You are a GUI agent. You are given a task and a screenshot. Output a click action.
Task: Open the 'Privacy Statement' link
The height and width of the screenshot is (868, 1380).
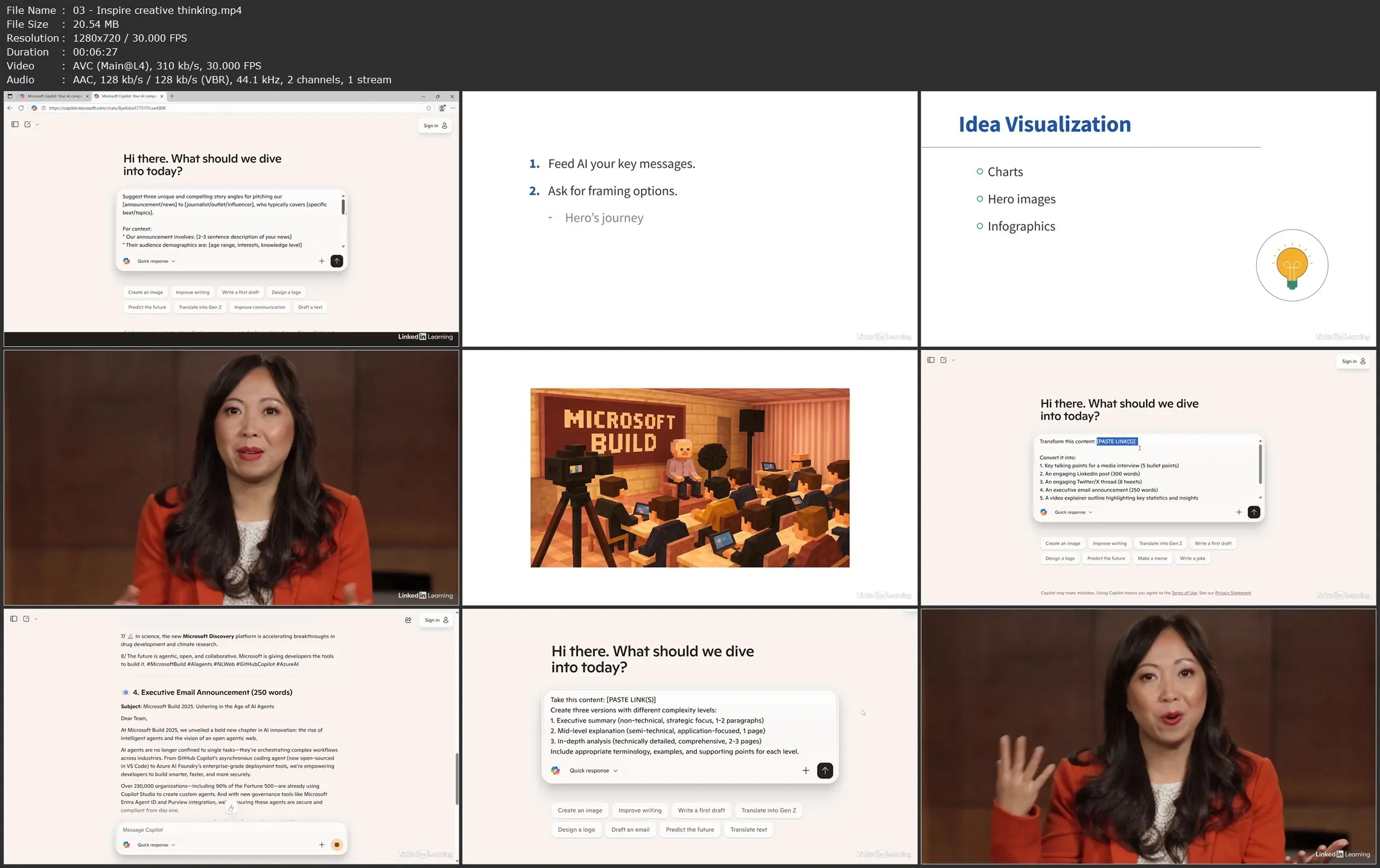(1233, 593)
